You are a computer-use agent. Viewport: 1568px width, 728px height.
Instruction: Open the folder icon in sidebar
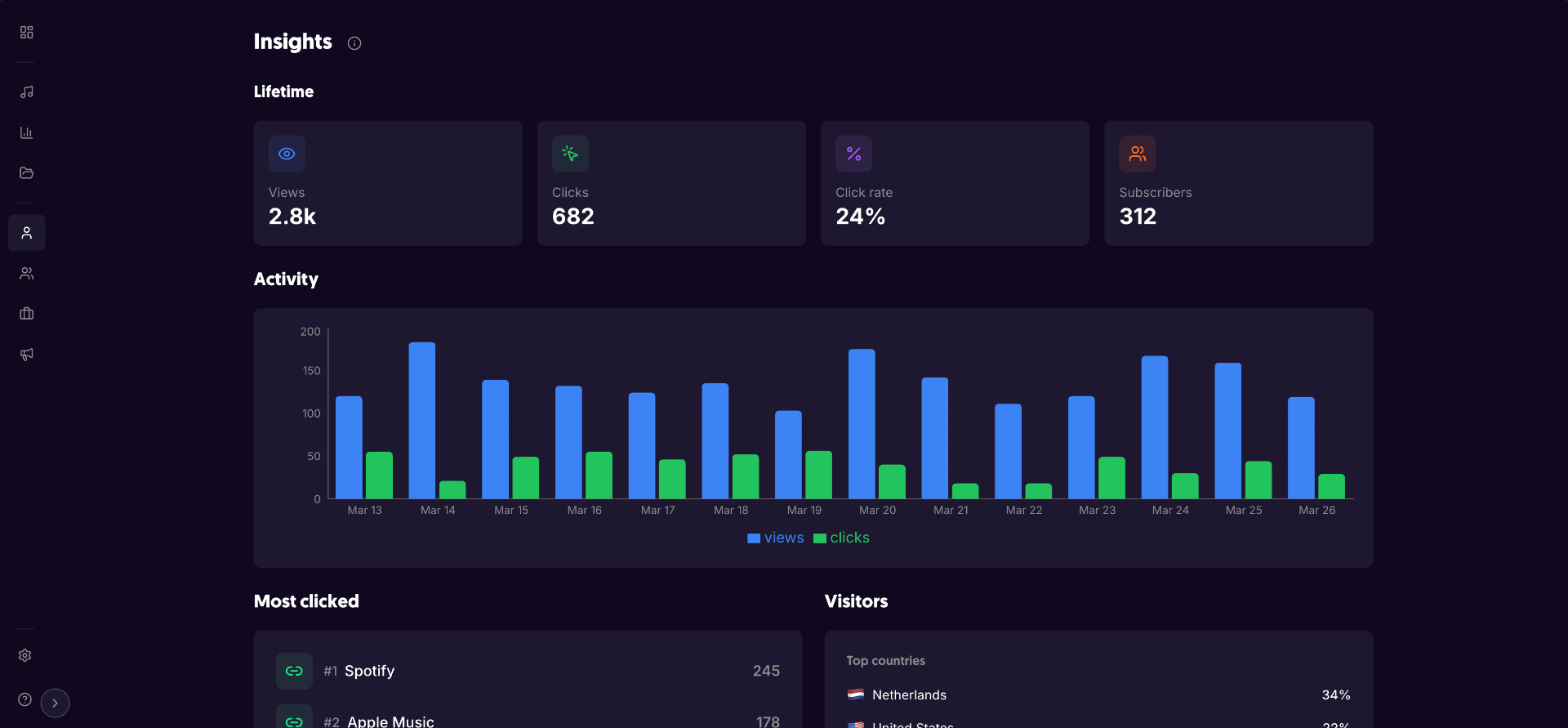point(26,172)
